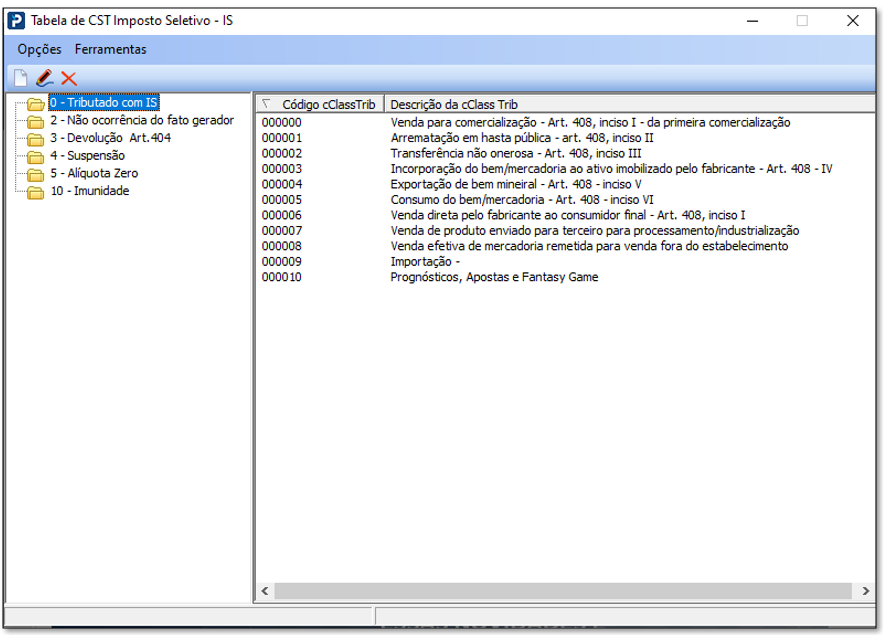
Task: Select row 000003 Incorporação do bem/mercadoria
Action: click(x=610, y=169)
